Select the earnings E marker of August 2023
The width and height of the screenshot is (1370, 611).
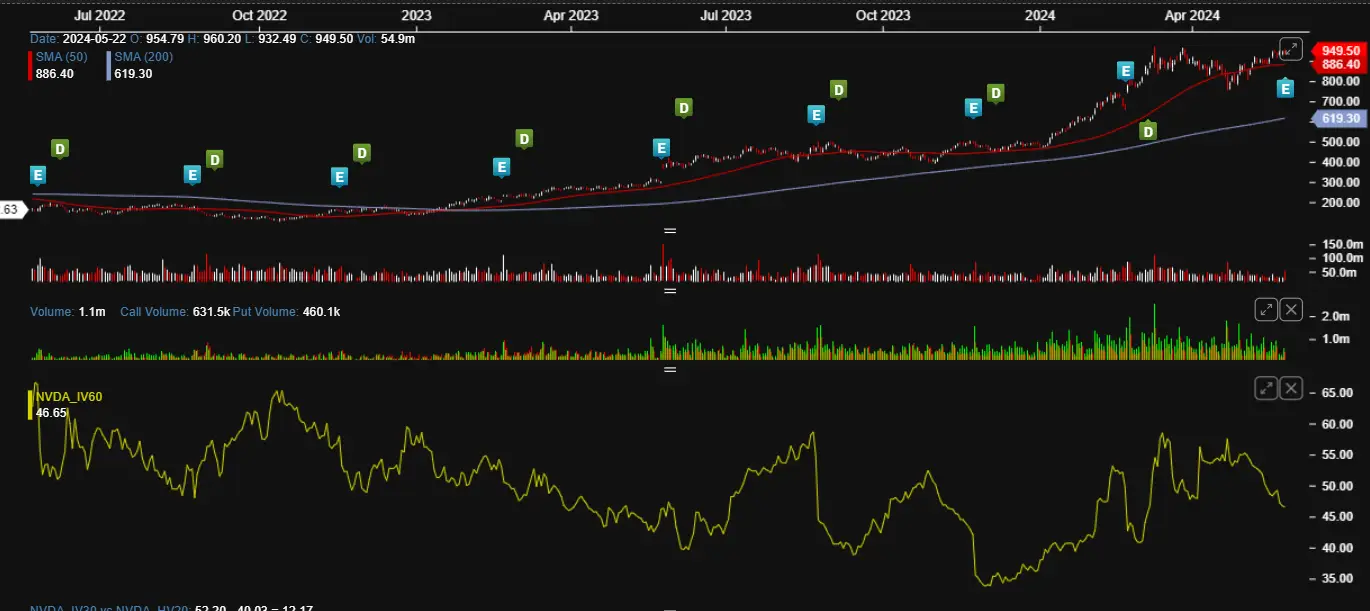(x=816, y=115)
